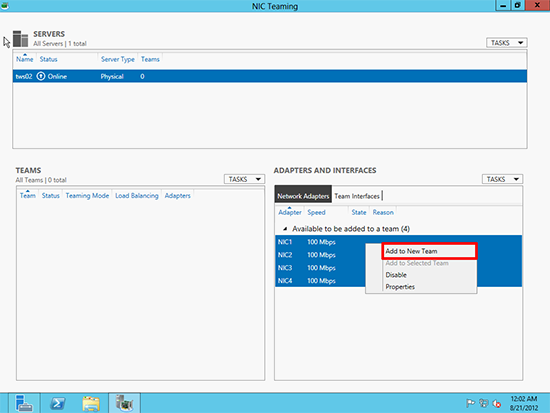Open Server Manager from the taskbar
This screenshot has width=550, height=413.
point(24,403)
